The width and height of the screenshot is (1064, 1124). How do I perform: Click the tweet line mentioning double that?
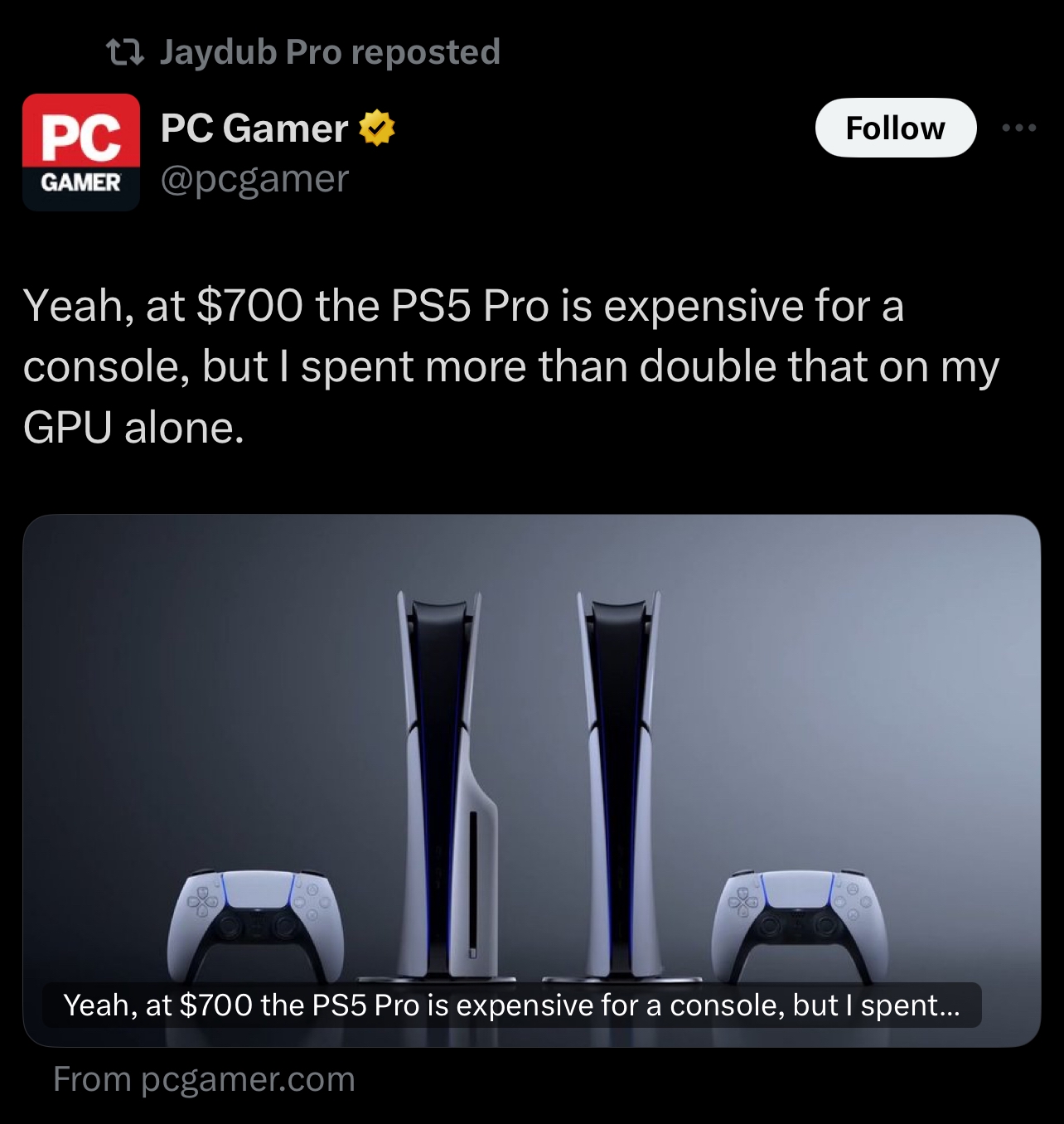click(x=511, y=366)
